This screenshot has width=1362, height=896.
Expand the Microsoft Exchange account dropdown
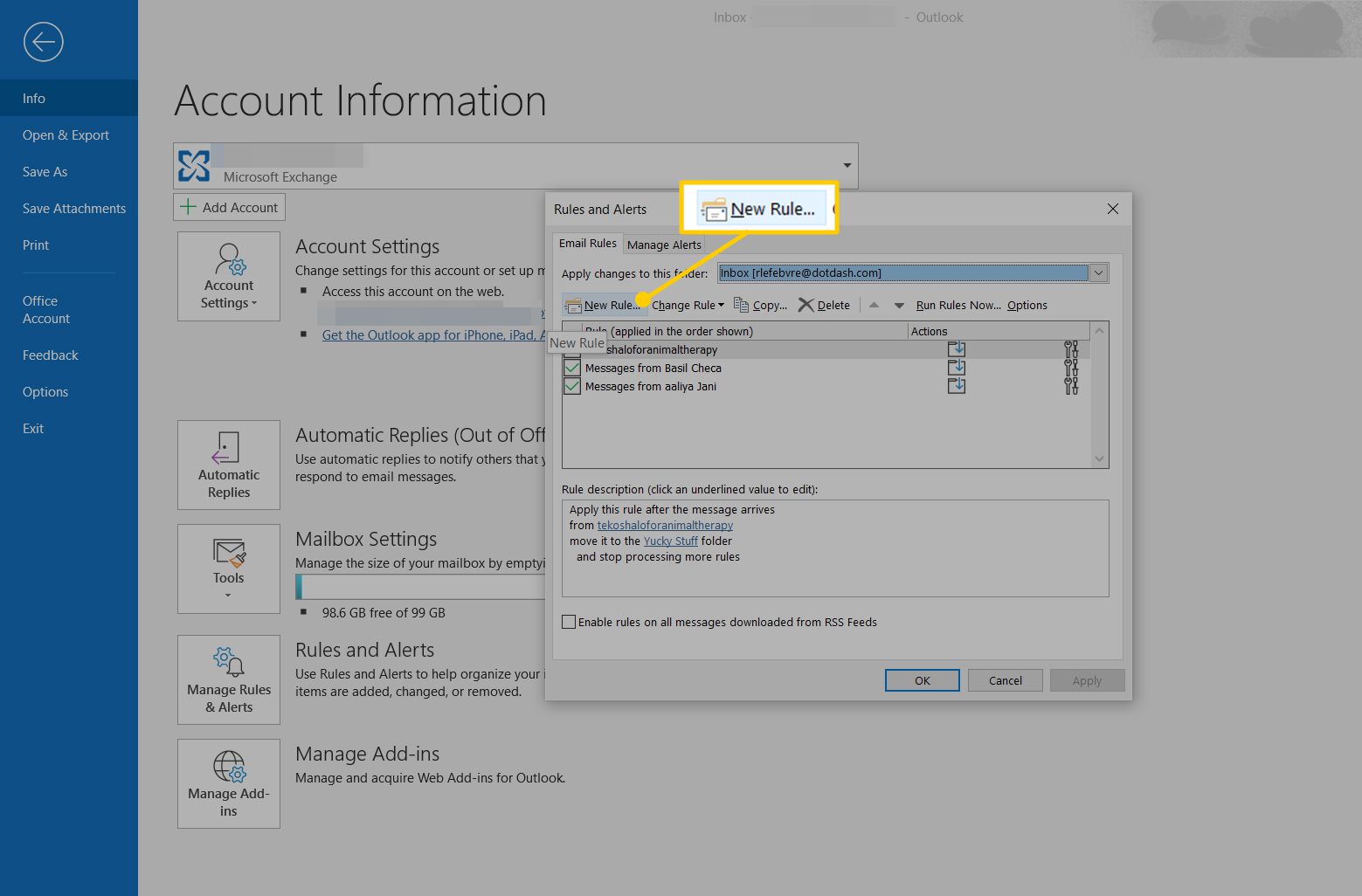[847, 166]
